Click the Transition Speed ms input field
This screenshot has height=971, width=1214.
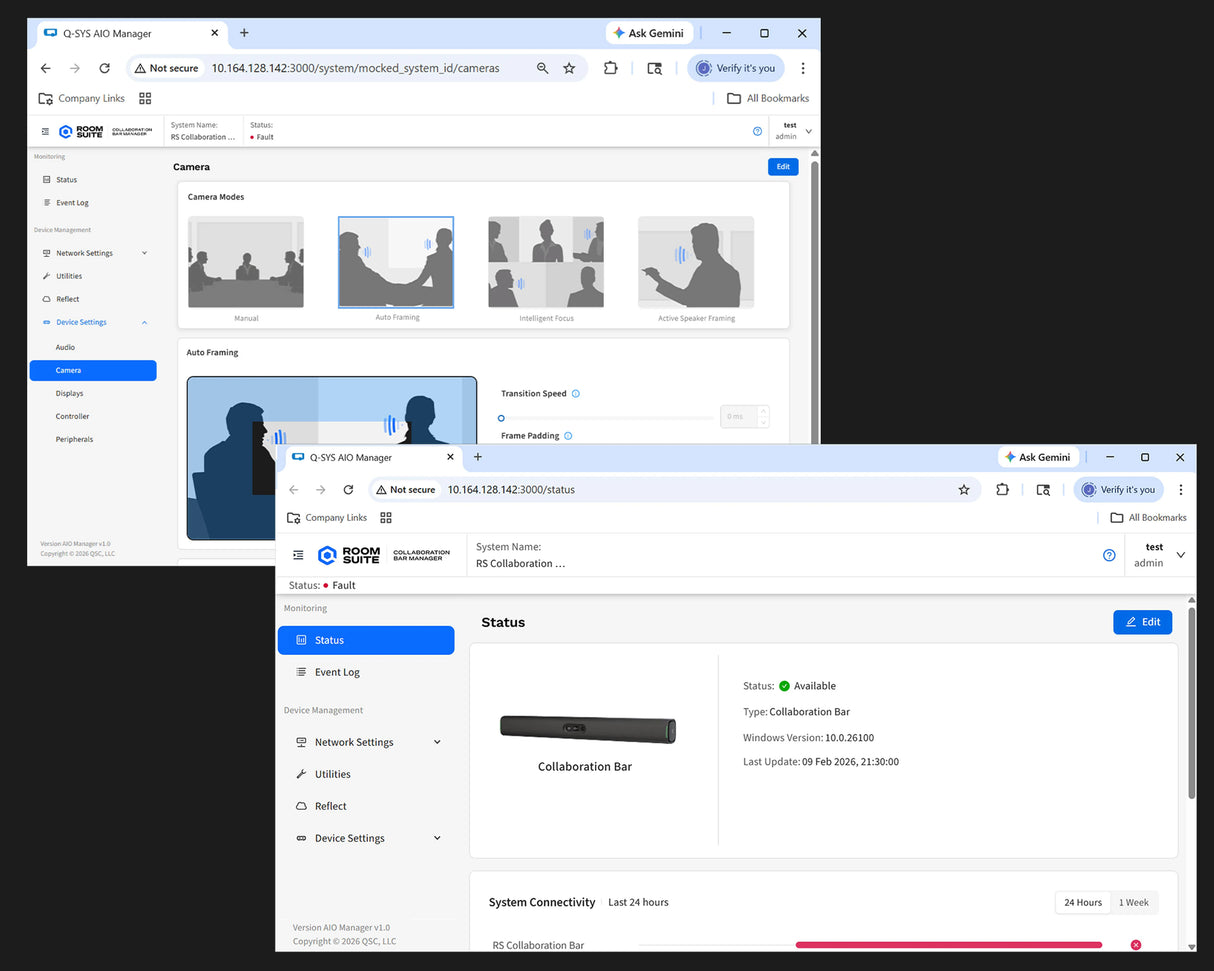pyautogui.click(x=739, y=416)
